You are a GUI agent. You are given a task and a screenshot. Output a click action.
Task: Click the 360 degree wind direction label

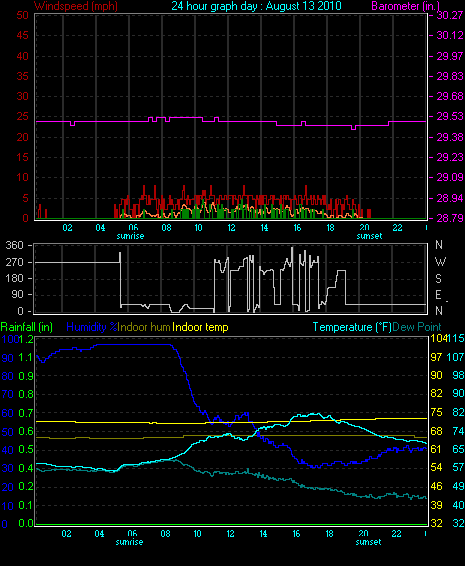pyautogui.click(x=14, y=245)
